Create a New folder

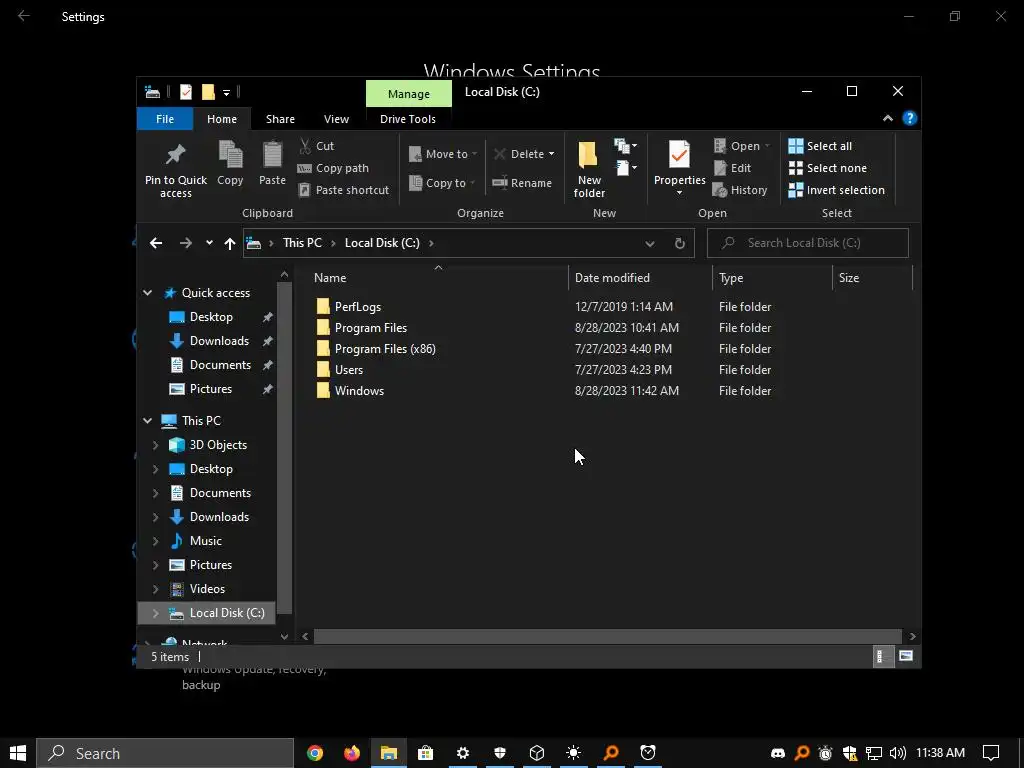tap(589, 169)
